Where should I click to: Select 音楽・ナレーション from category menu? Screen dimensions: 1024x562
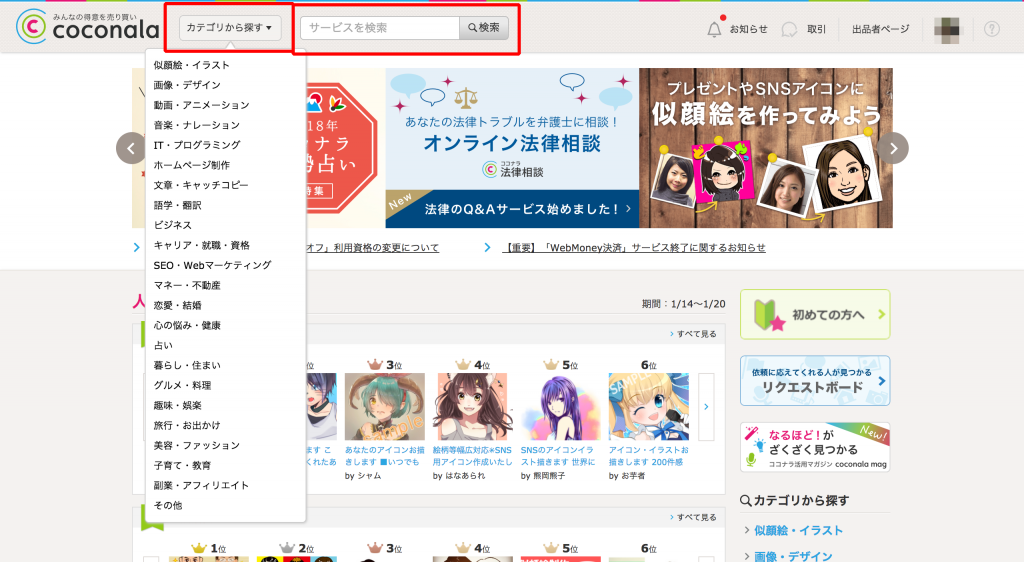(x=197, y=125)
